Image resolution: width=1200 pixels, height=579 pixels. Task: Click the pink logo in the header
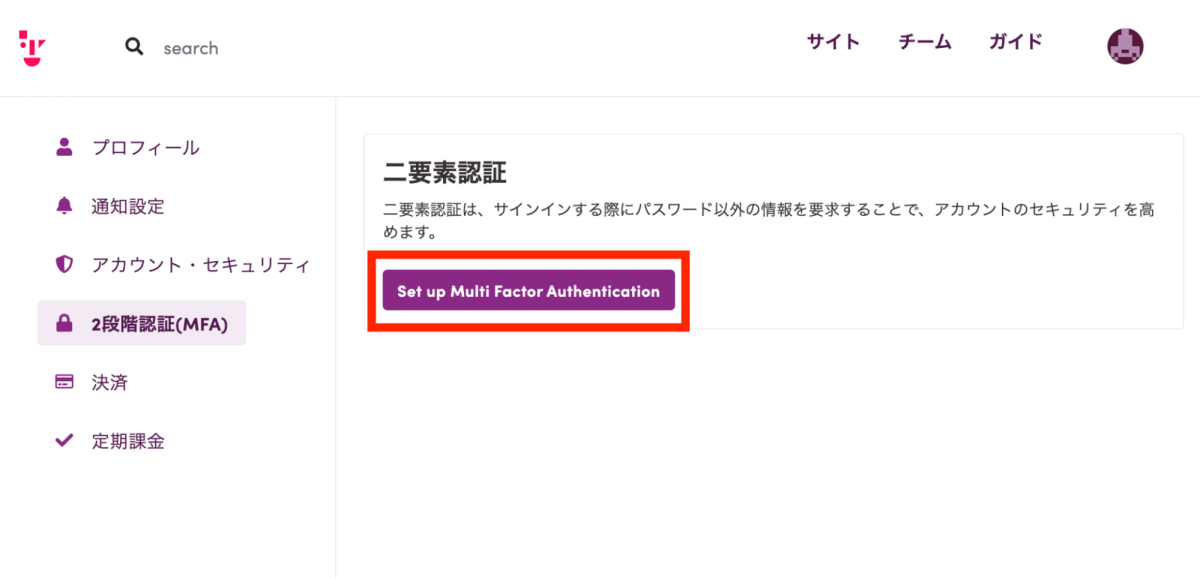pos(32,48)
